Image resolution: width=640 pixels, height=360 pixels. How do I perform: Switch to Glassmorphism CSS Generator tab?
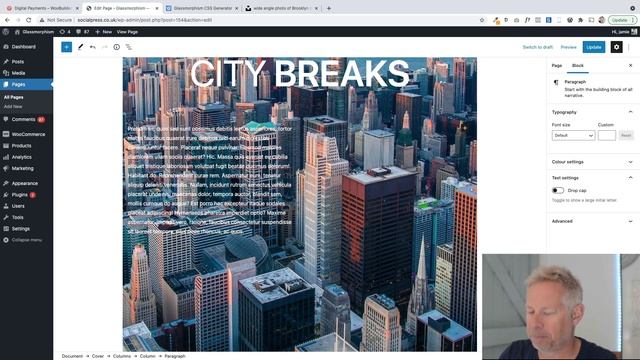click(202, 8)
